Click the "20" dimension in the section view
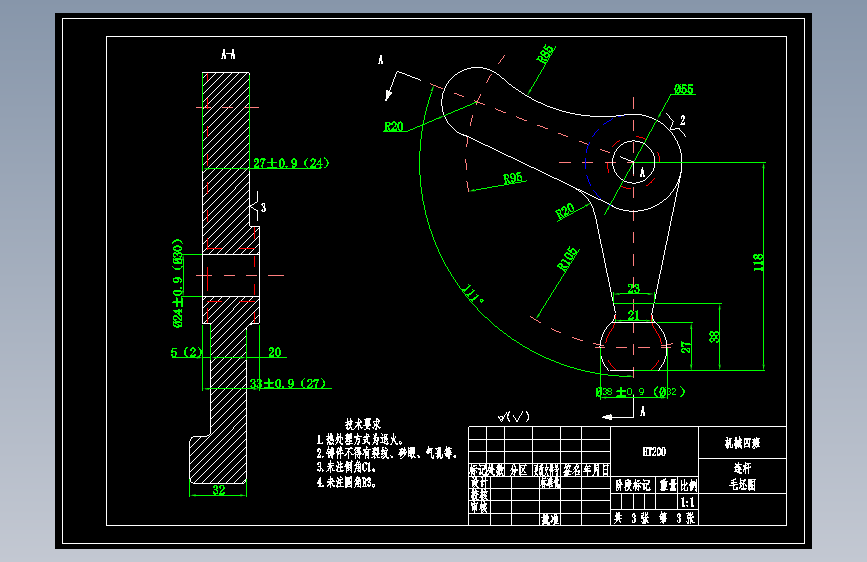The width and height of the screenshot is (867, 562). [274, 352]
